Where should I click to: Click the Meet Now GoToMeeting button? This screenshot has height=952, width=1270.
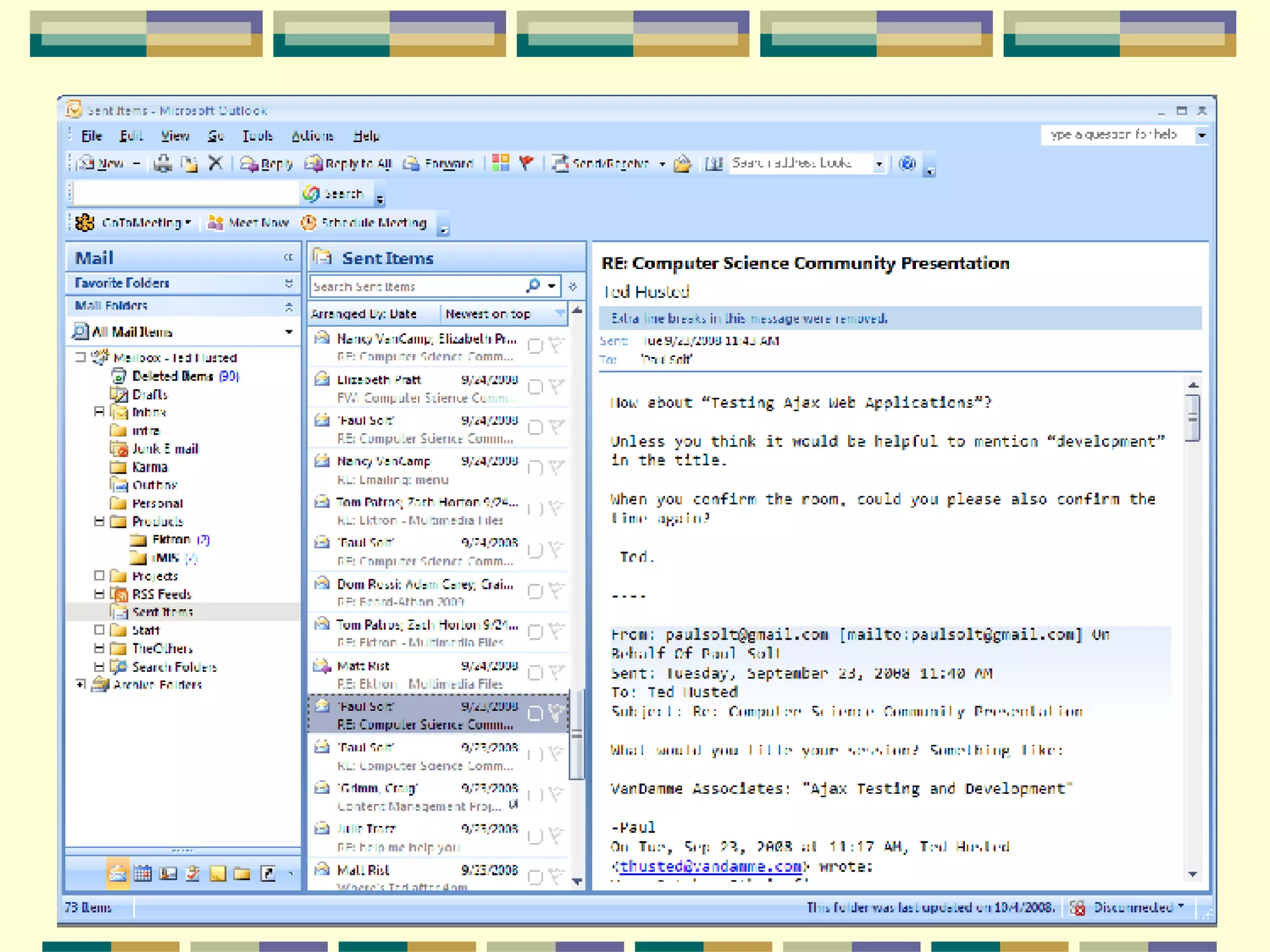[249, 223]
